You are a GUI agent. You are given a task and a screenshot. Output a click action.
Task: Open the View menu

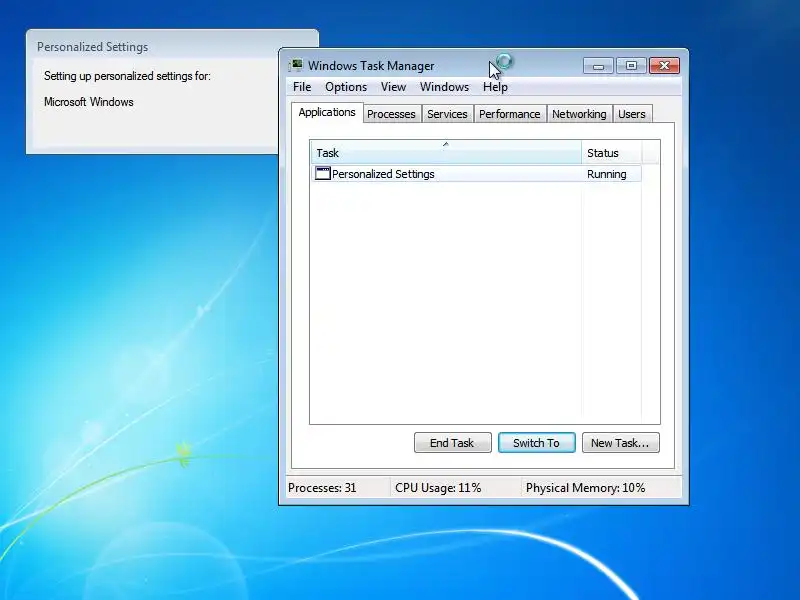coord(393,87)
